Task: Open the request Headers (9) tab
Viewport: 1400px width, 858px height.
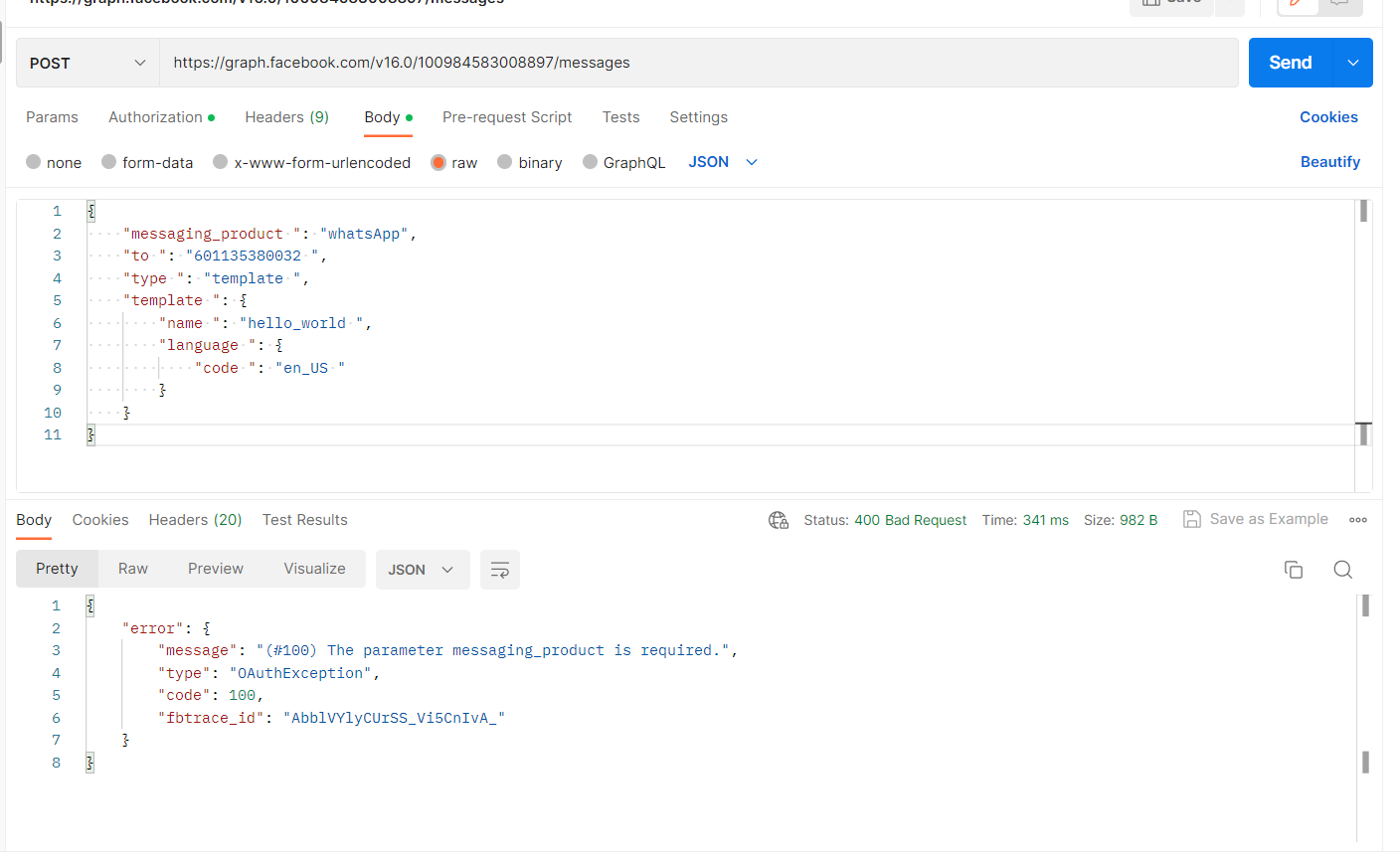Action: click(x=286, y=117)
